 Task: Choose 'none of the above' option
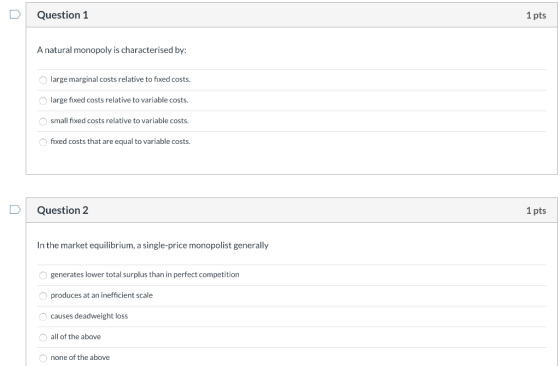(43, 358)
